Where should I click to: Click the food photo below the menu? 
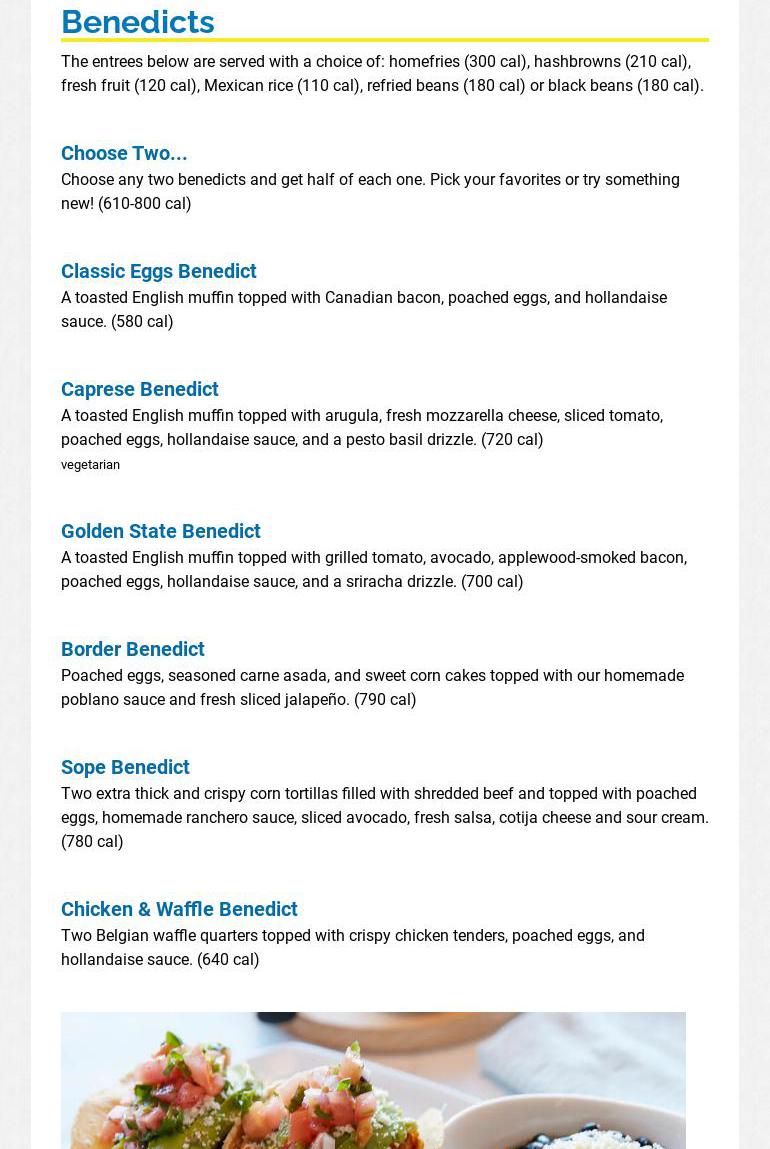373,1080
